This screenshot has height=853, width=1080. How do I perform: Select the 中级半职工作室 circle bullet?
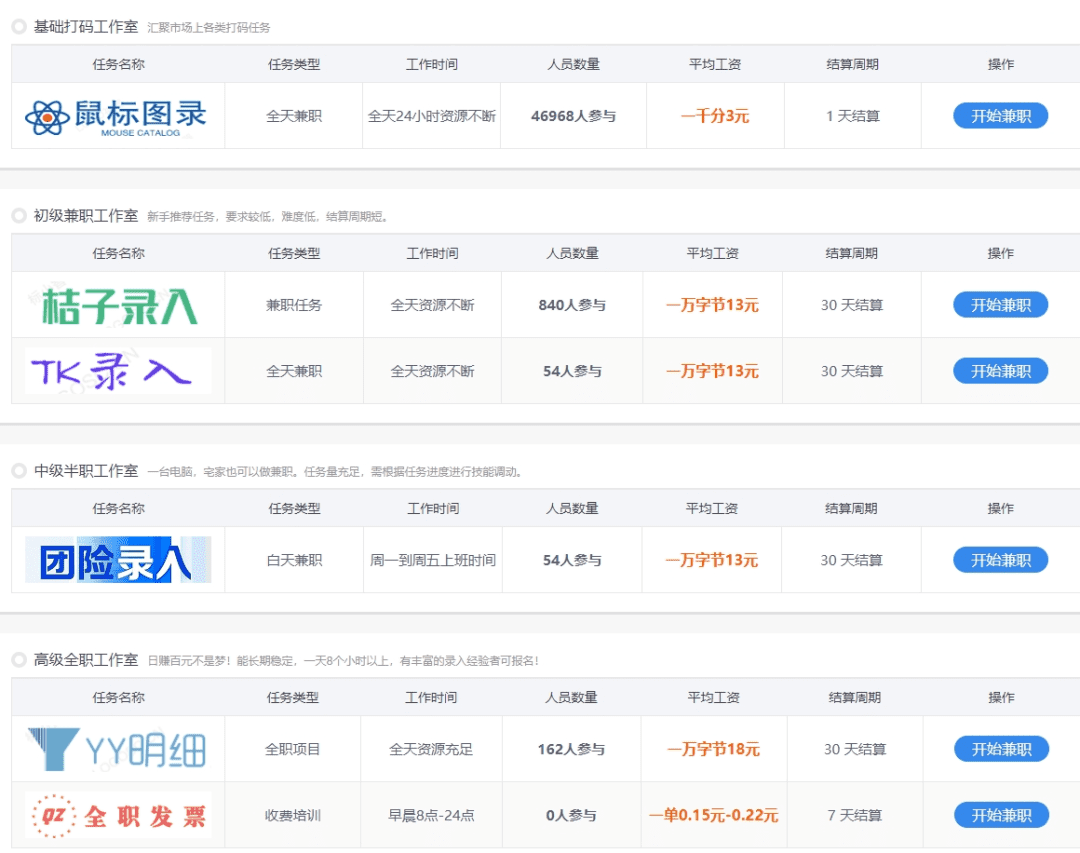click(19, 471)
